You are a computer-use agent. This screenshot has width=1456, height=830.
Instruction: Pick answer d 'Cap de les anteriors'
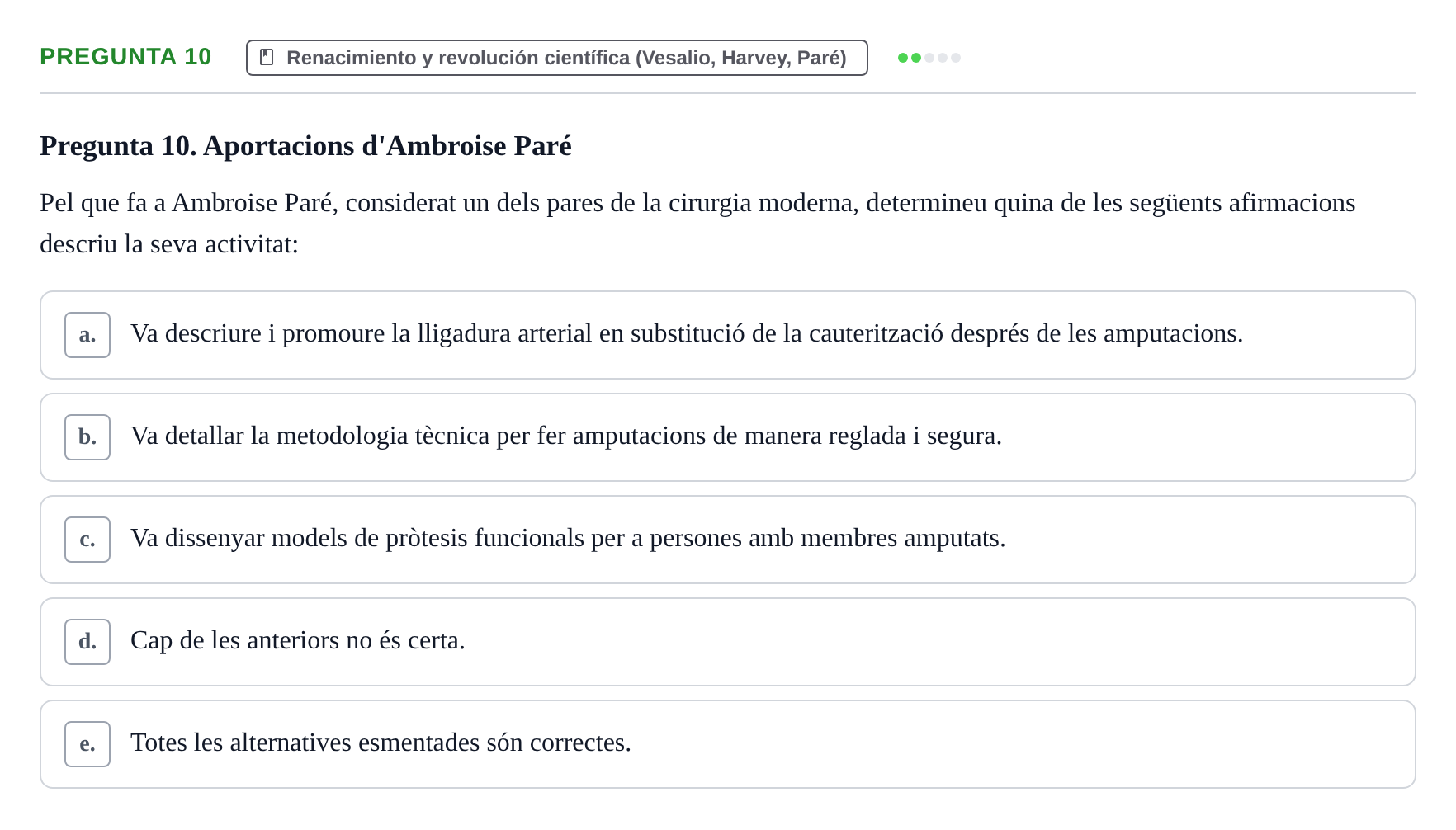pyautogui.click(x=727, y=642)
